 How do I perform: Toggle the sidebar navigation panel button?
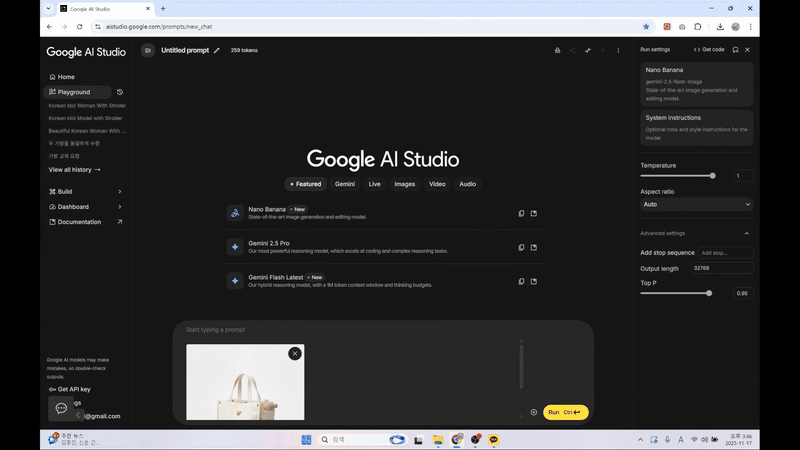point(147,50)
